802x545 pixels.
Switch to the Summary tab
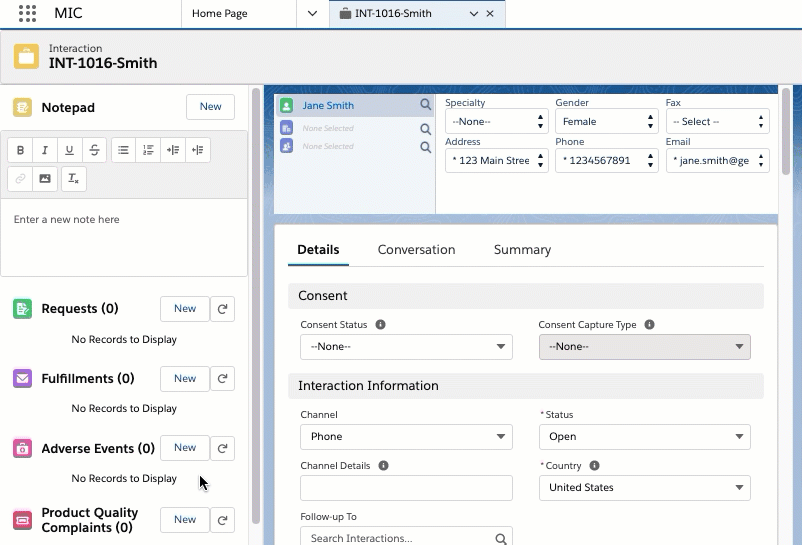(522, 250)
